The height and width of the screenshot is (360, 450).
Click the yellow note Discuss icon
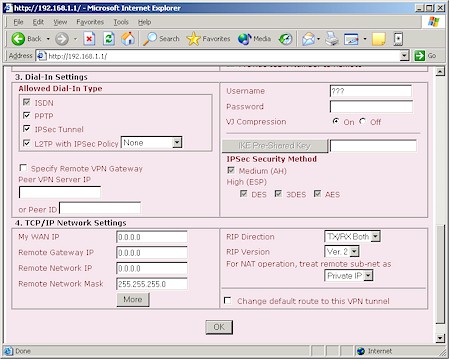379,39
